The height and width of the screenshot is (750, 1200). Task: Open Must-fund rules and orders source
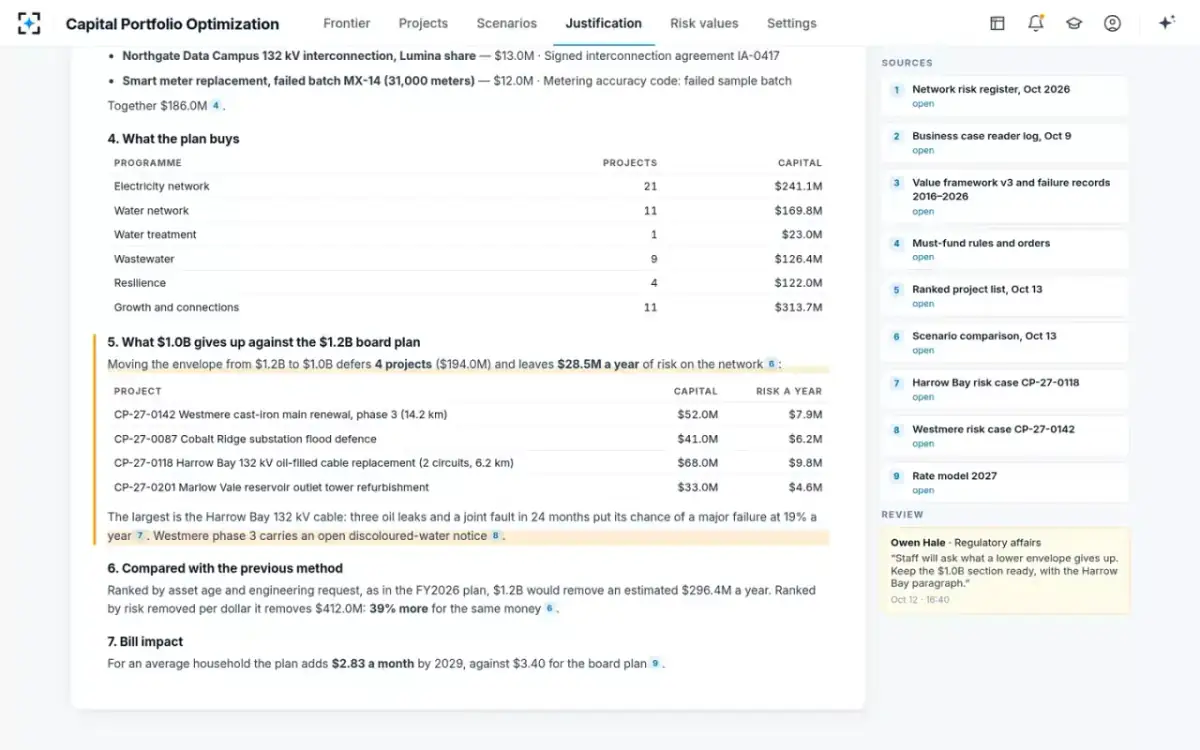(1005, 250)
